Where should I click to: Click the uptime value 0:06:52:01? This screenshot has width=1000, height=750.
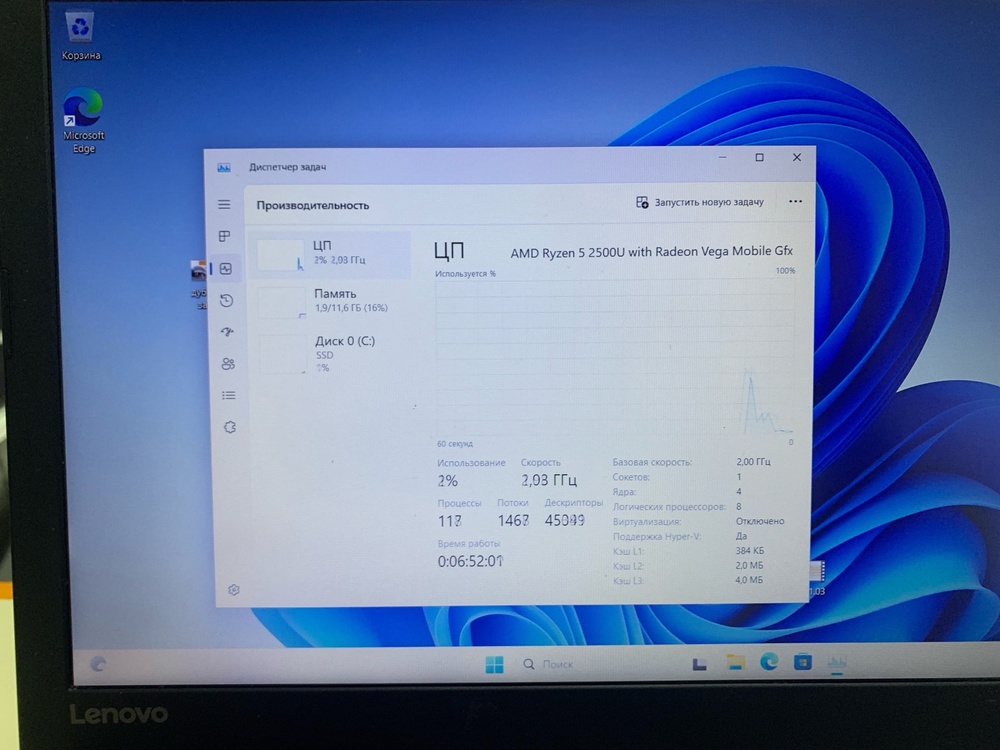471,561
